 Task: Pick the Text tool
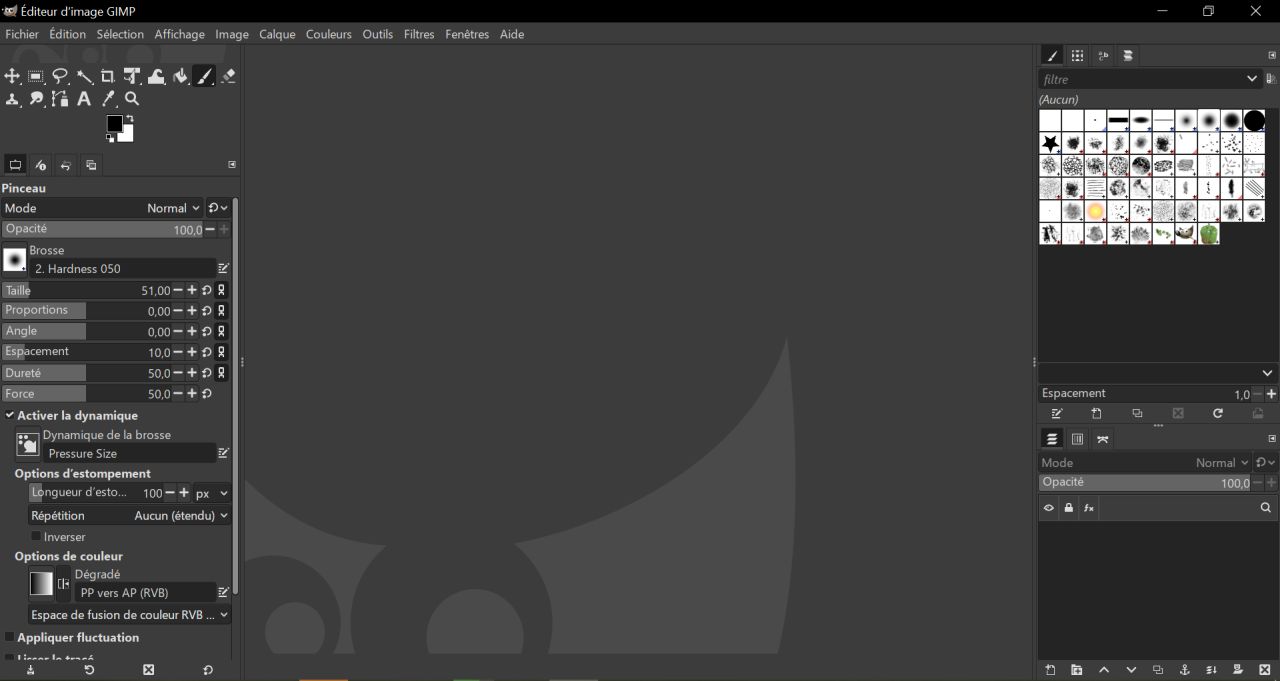[x=84, y=98]
